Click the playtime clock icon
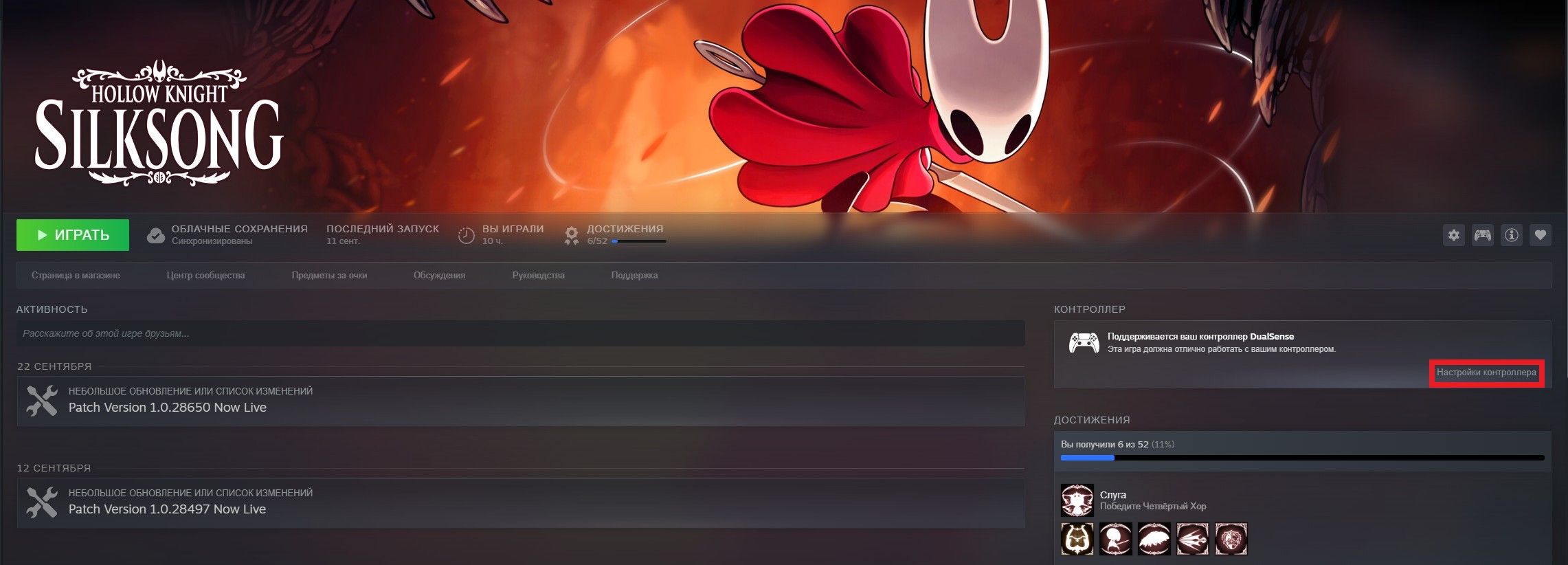 (x=467, y=236)
